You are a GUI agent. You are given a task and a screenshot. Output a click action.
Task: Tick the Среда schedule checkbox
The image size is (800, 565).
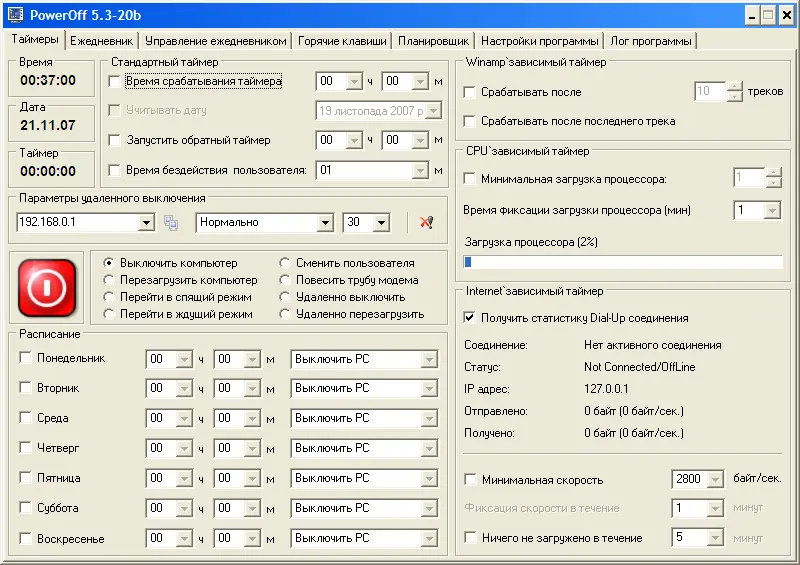click(25, 417)
